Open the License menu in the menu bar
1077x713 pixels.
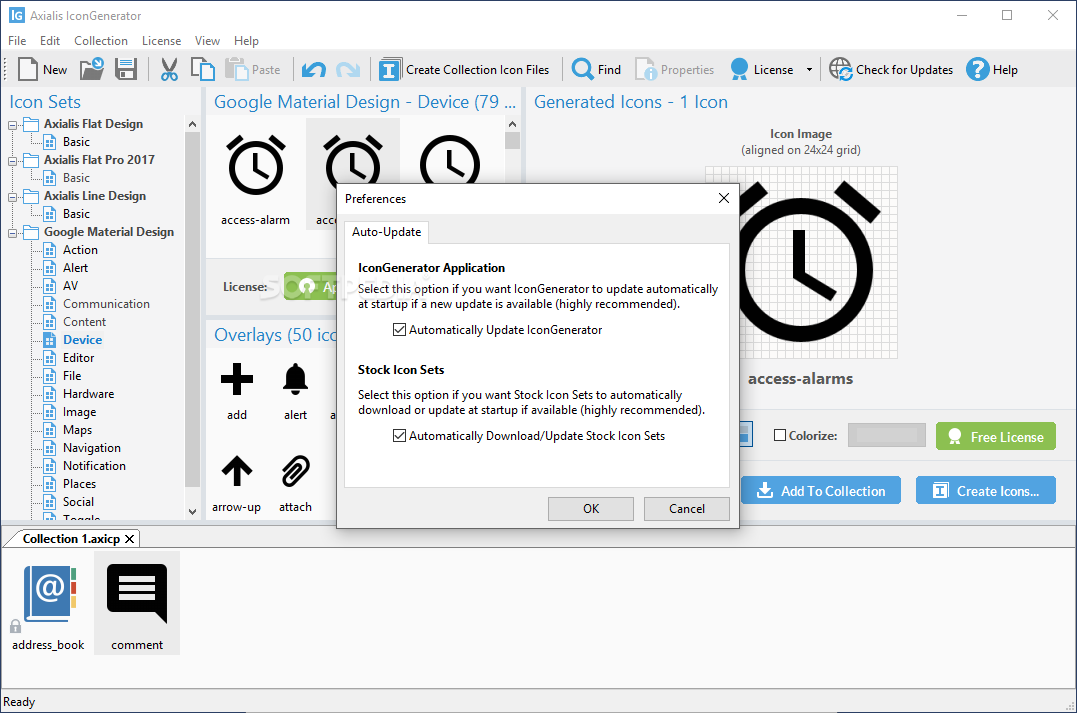(161, 41)
